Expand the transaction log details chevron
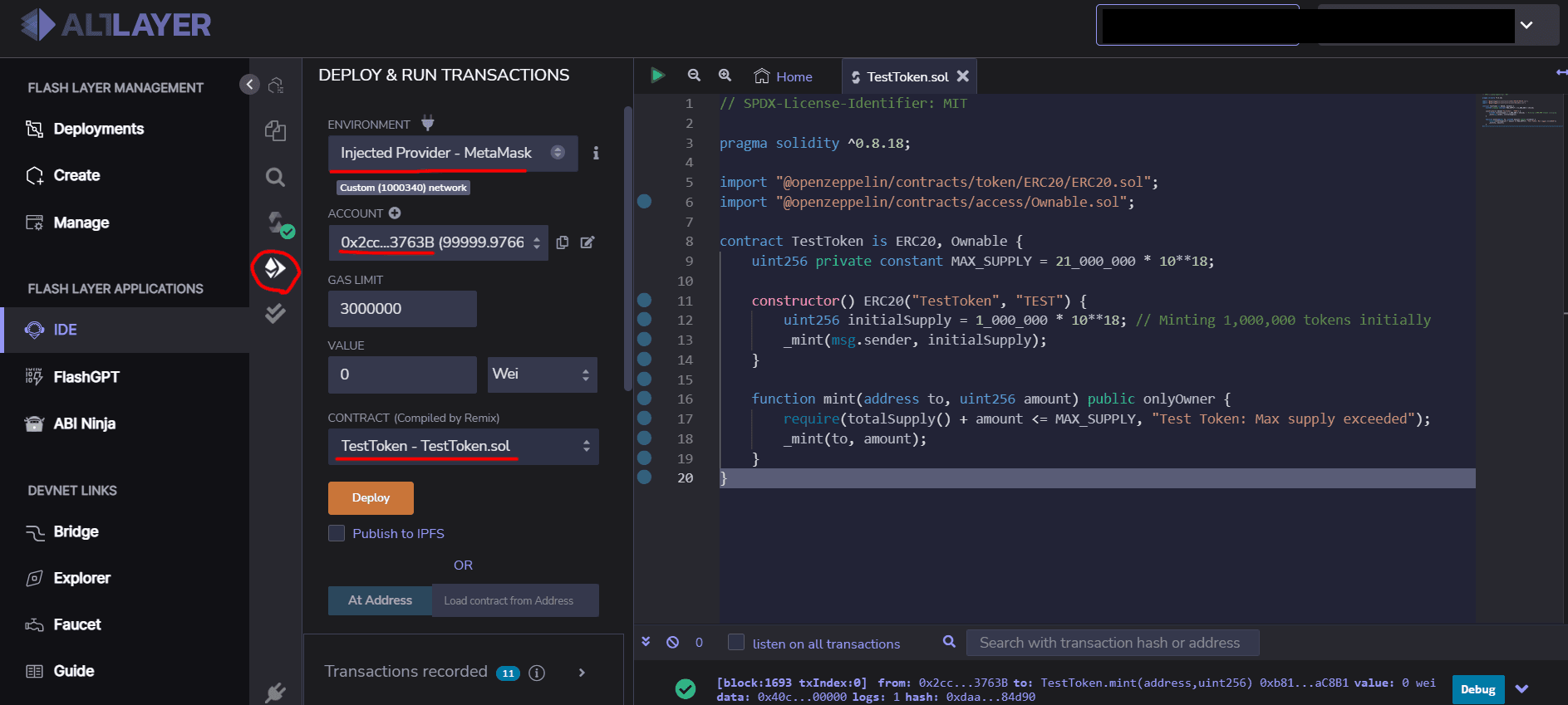This screenshot has width=1568, height=705. coord(1522,689)
